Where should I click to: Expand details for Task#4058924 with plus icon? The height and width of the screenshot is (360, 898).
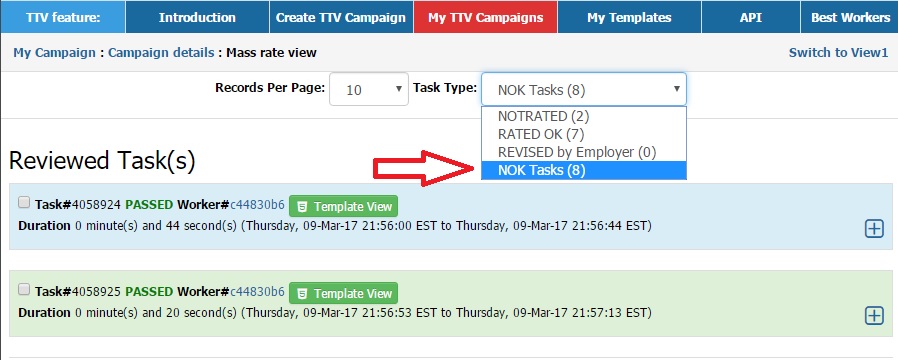click(x=874, y=228)
